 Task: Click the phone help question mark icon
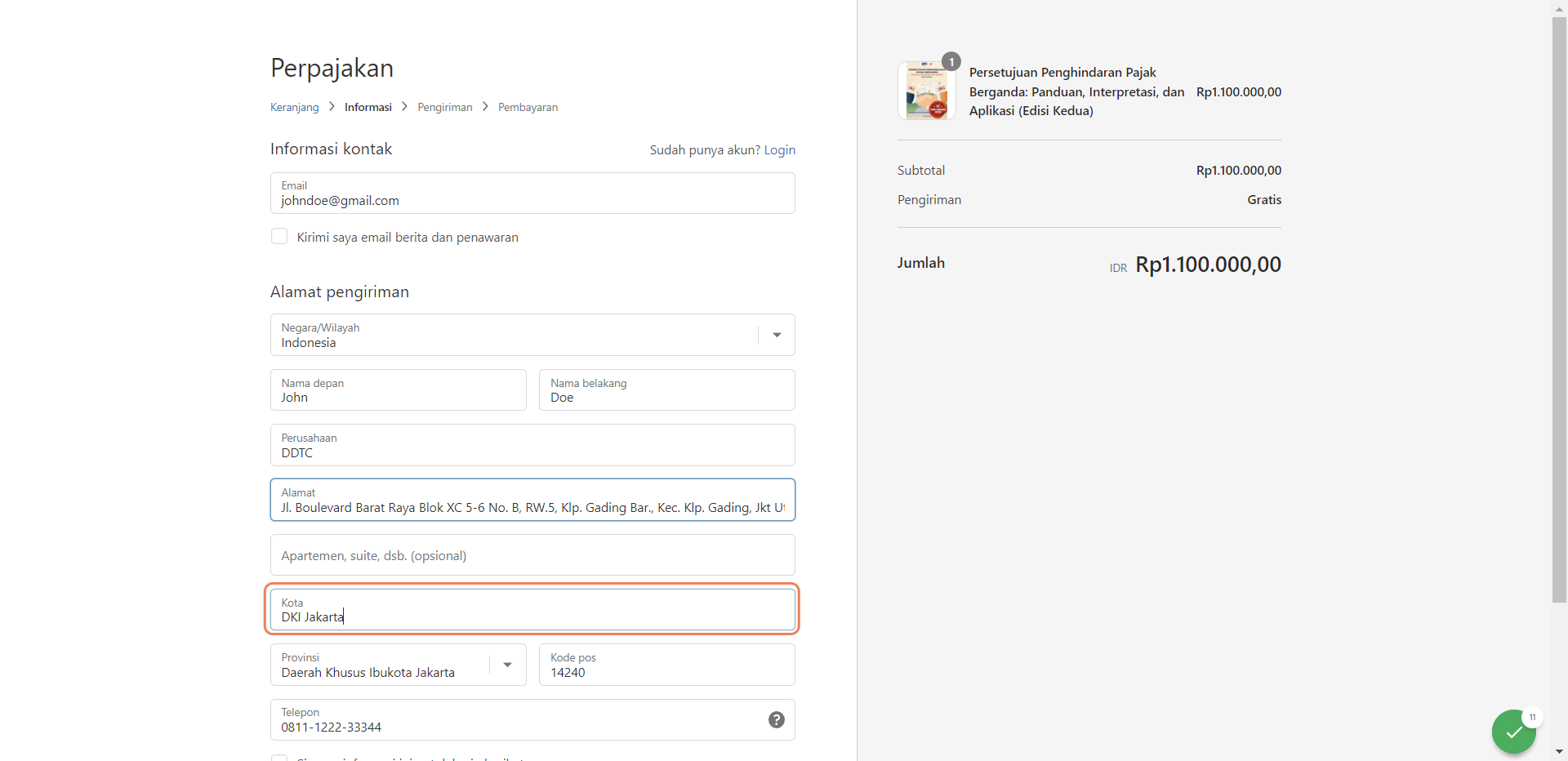pyautogui.click(x=777, y=719)
